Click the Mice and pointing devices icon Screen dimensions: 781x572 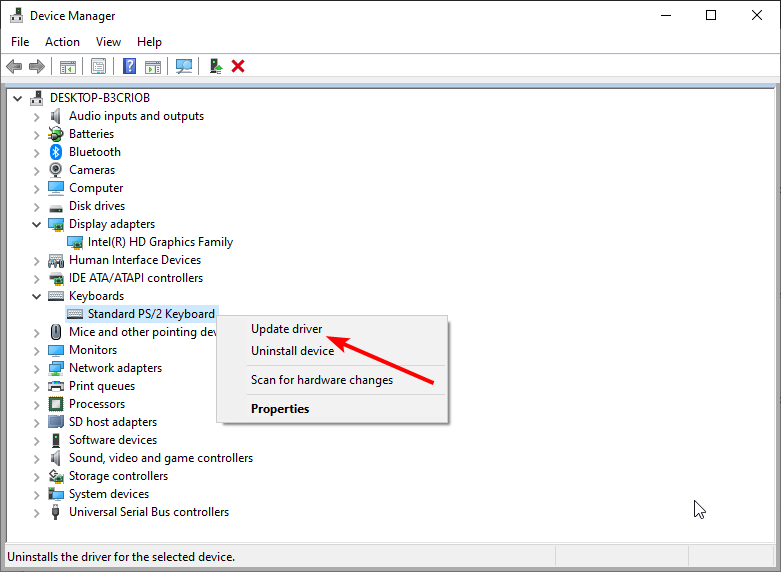[56, 332]
